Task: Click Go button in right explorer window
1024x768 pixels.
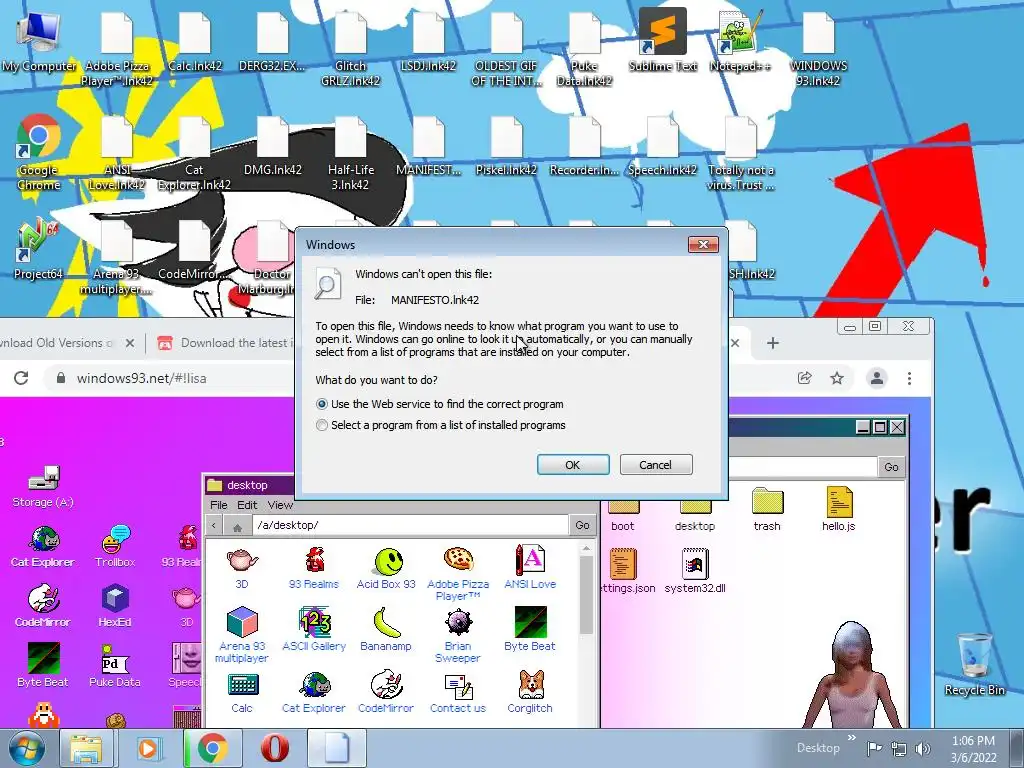Action: [x=891, y=467]
